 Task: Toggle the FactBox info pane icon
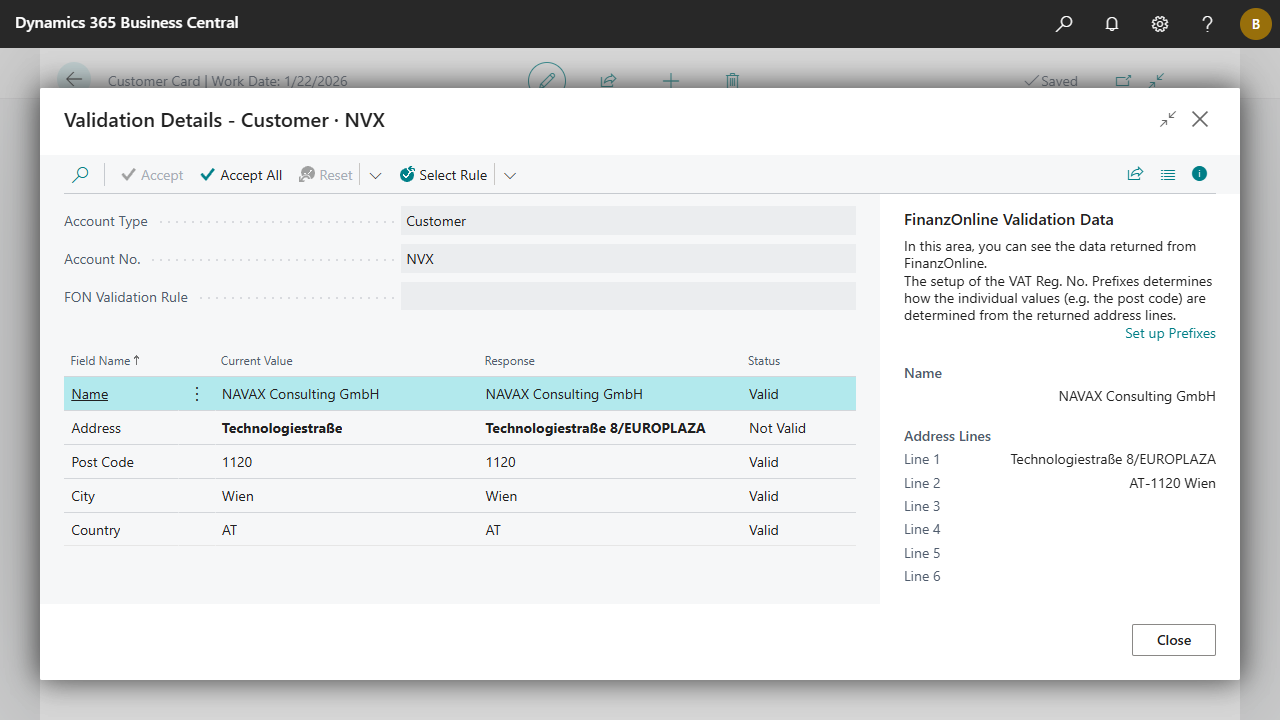1200,174
